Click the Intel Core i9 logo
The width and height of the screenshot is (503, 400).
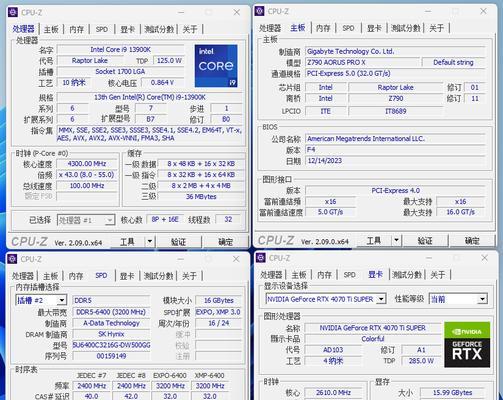click(216, 66)
